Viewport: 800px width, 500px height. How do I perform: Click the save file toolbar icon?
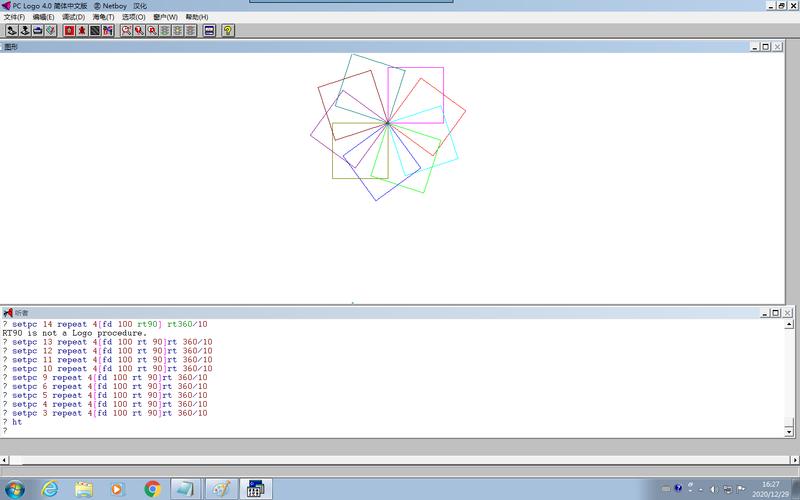pos(24,31)
